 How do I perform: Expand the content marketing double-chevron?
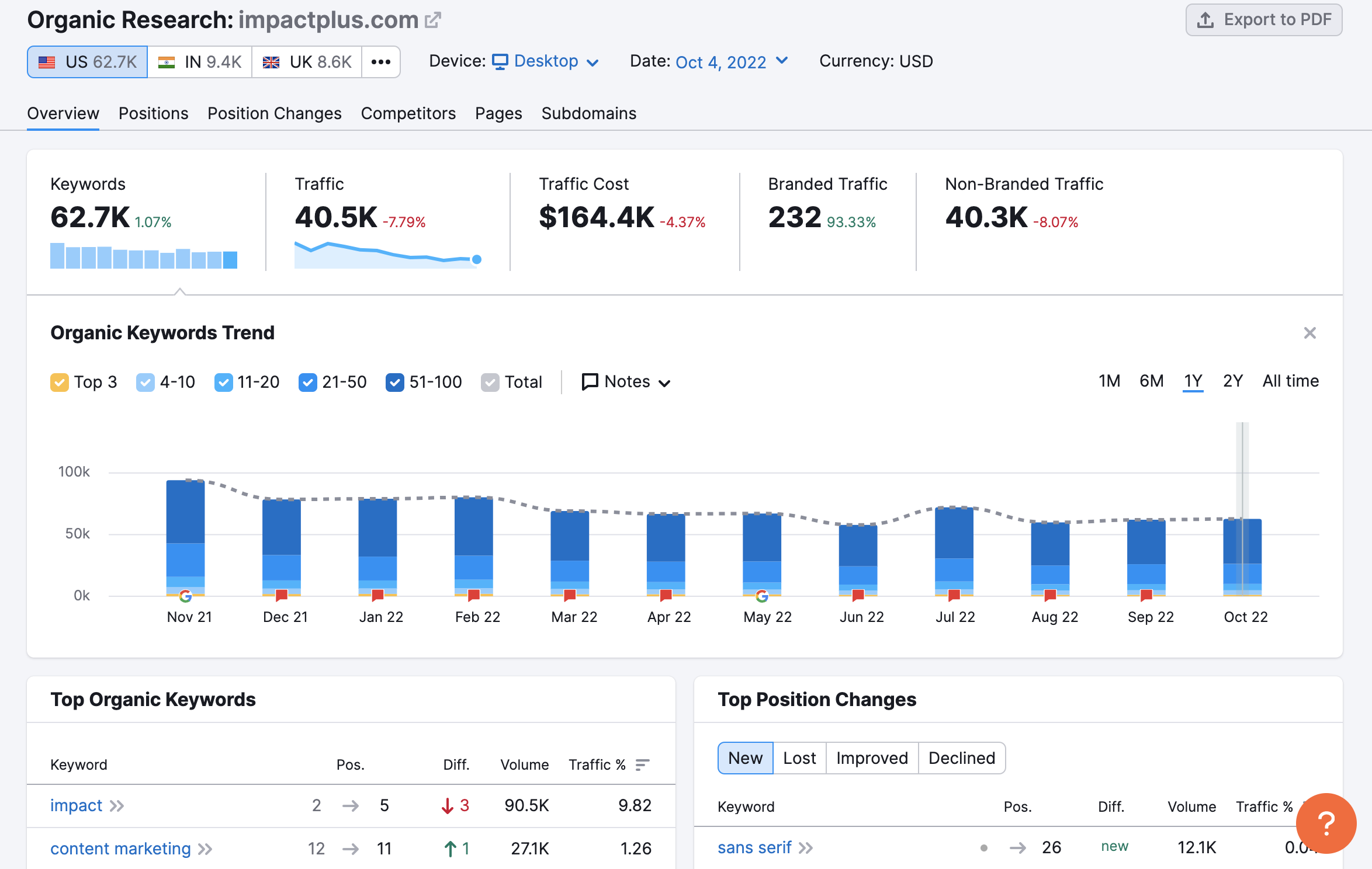click(x=205, y=849)
